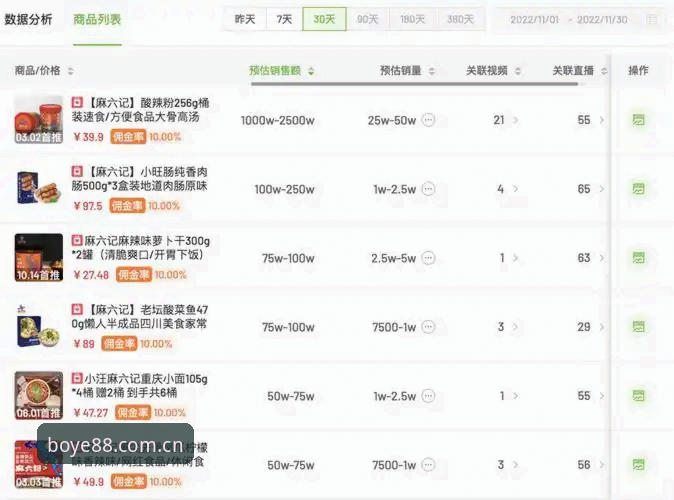This screenshot has width=674, height=500.
Task: Click shop badge before 麻辣味萝卜干 title
Action: tap(77, 240)
